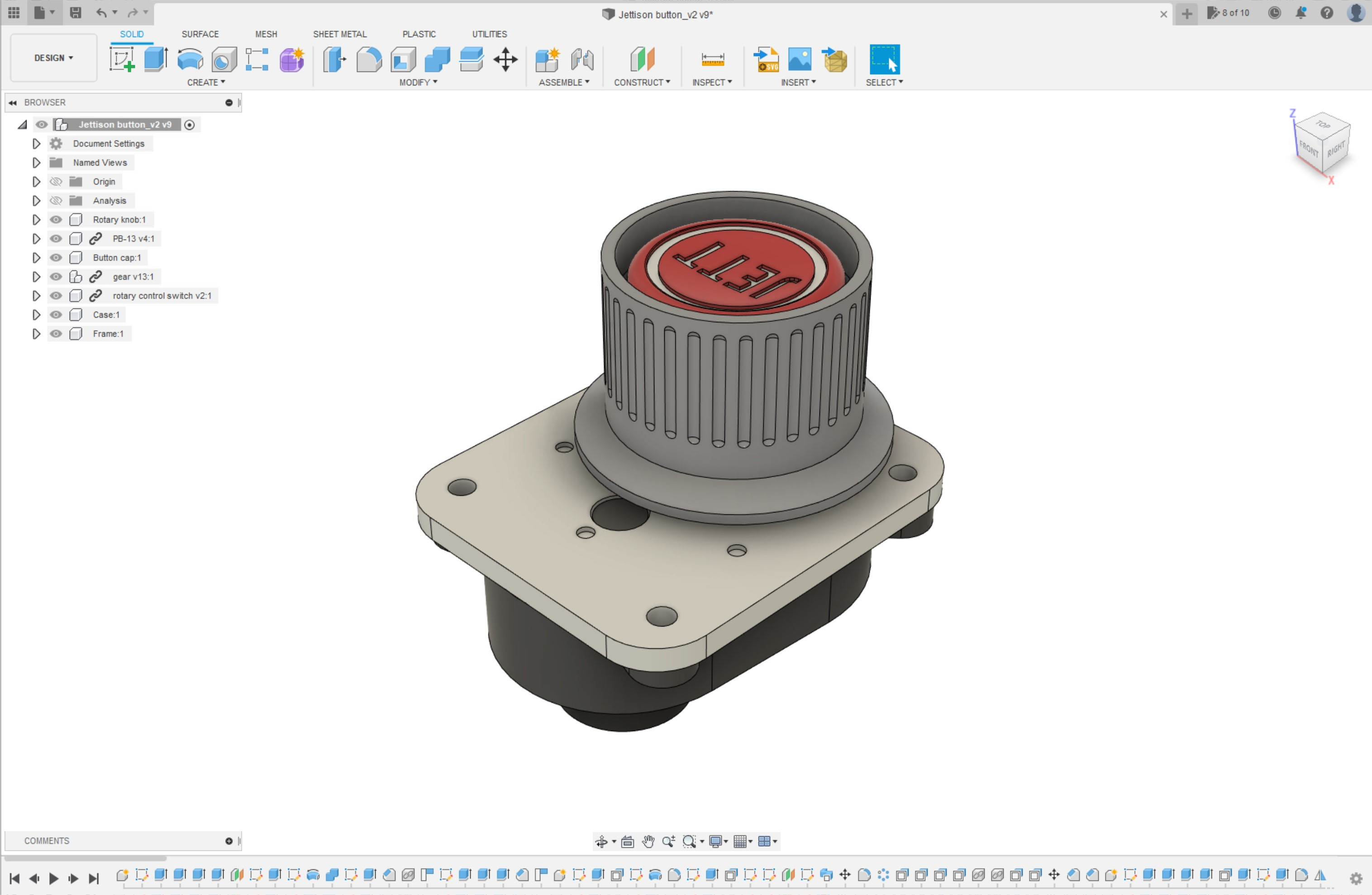Click the Insert SVG icon

pyautogui.click(x=766, y=59)
